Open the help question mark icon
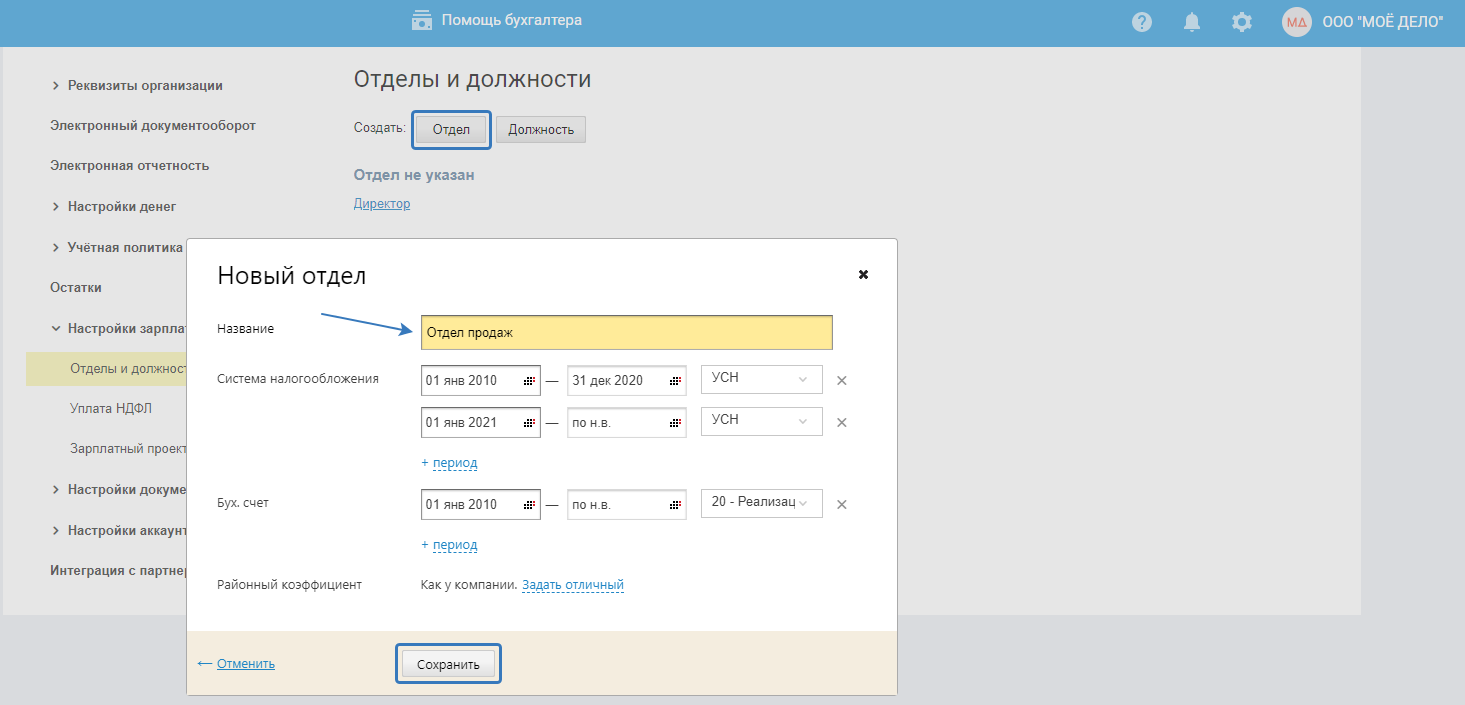This screenshot has height=705, width=1465. [x=1142, y=22]
